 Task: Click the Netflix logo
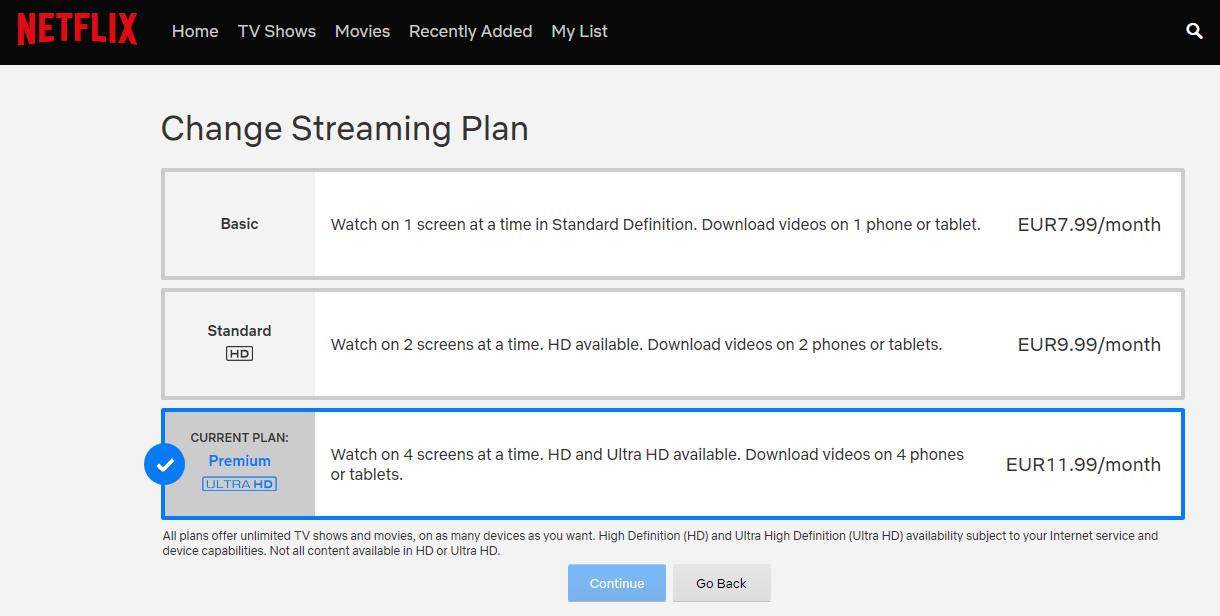(77, 30)
